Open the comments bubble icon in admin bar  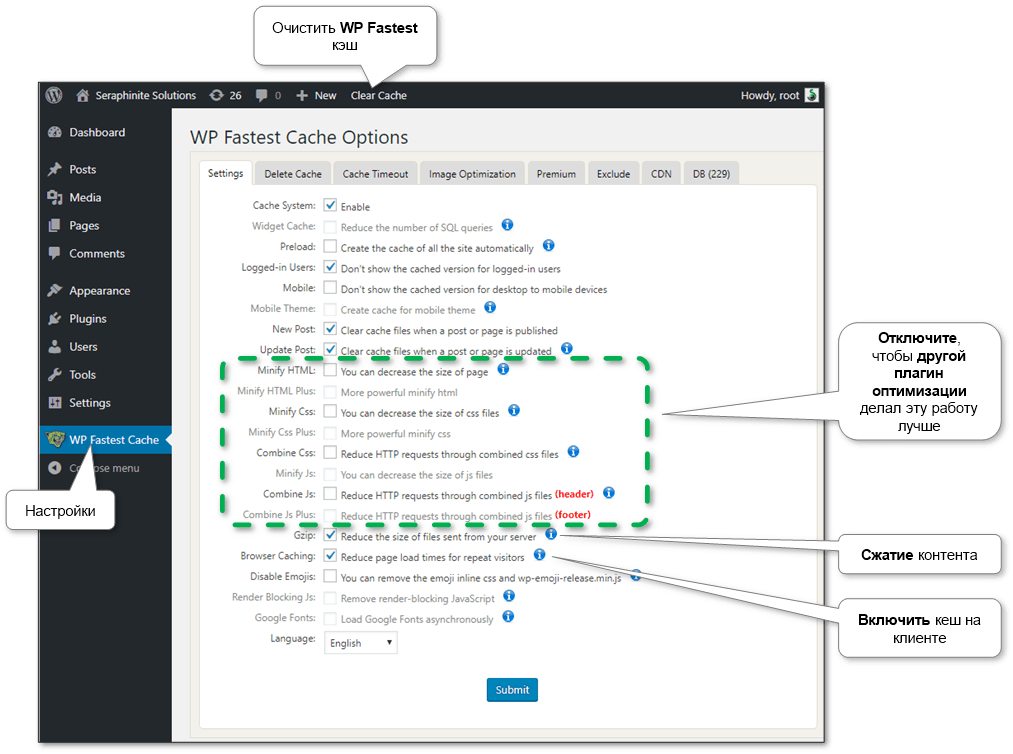click(x=261, y=96)
